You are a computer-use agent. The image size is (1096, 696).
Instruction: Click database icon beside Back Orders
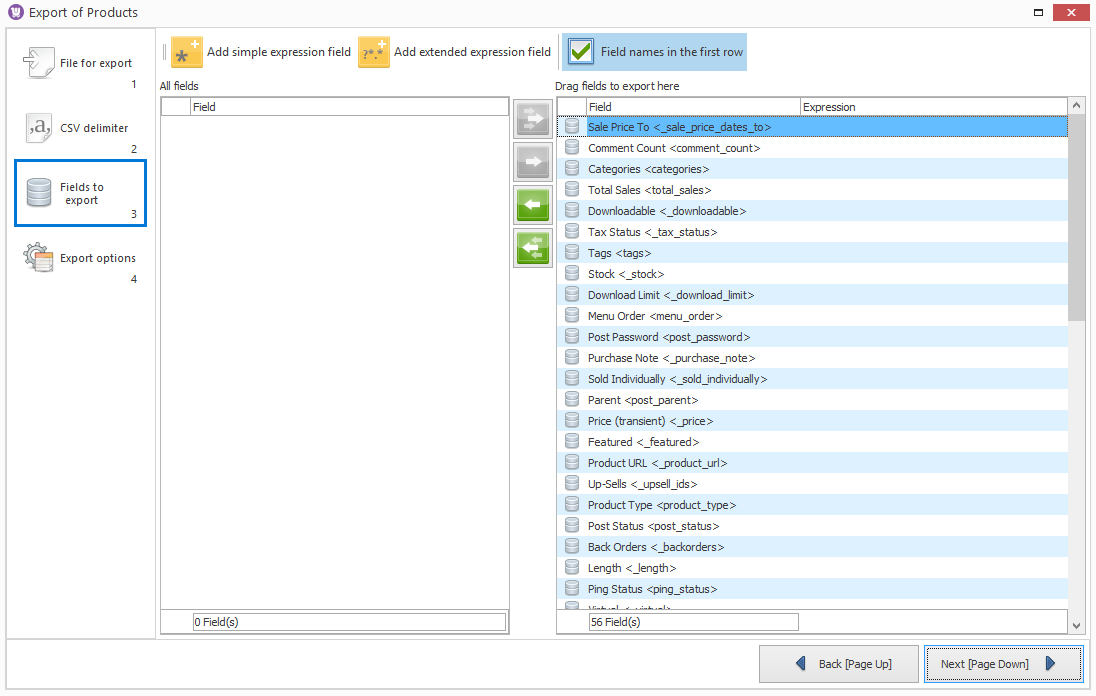[x=572, y=546]
